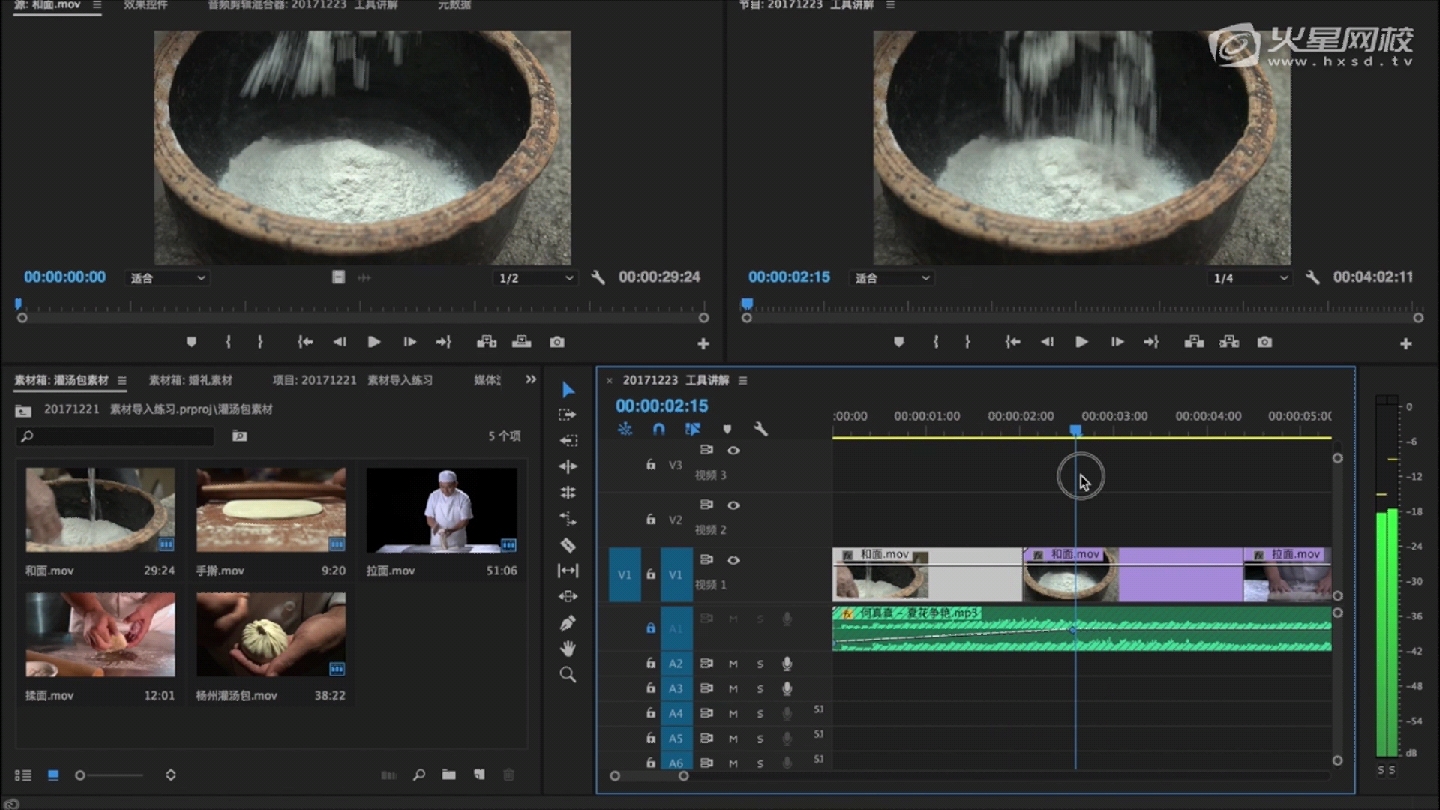Select 拉面.mov thumbnail in bin

pyautogui.click(x=441, y=511)
